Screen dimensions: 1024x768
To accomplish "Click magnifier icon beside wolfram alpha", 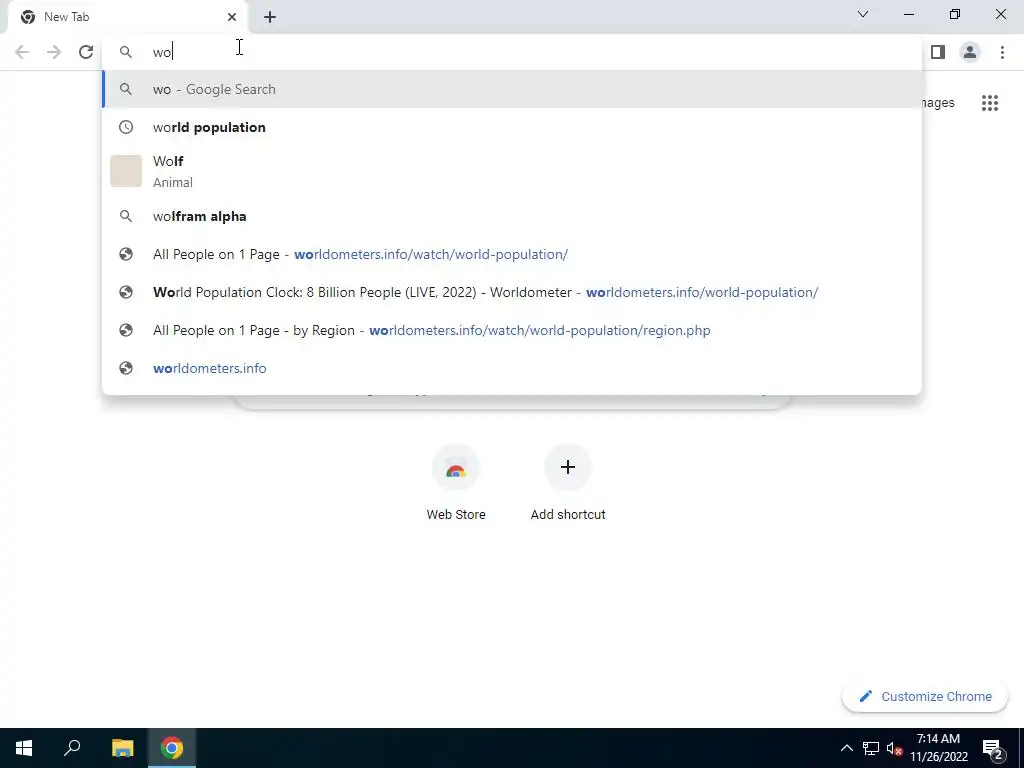I will click(x=126, y=216).
